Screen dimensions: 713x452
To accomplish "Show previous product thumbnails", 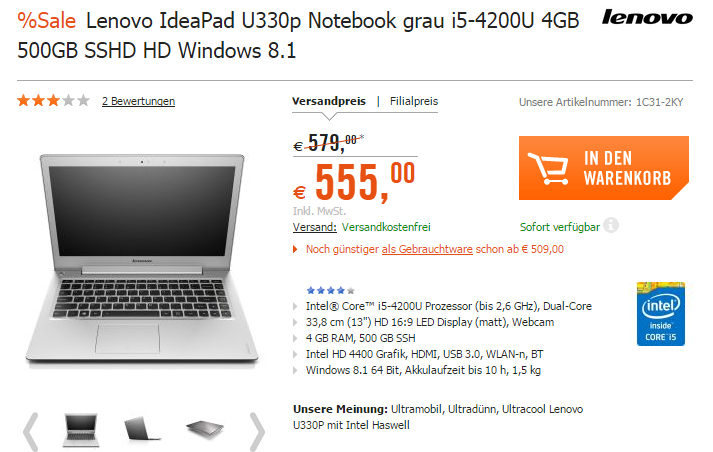I will click(x=30, y=431).
